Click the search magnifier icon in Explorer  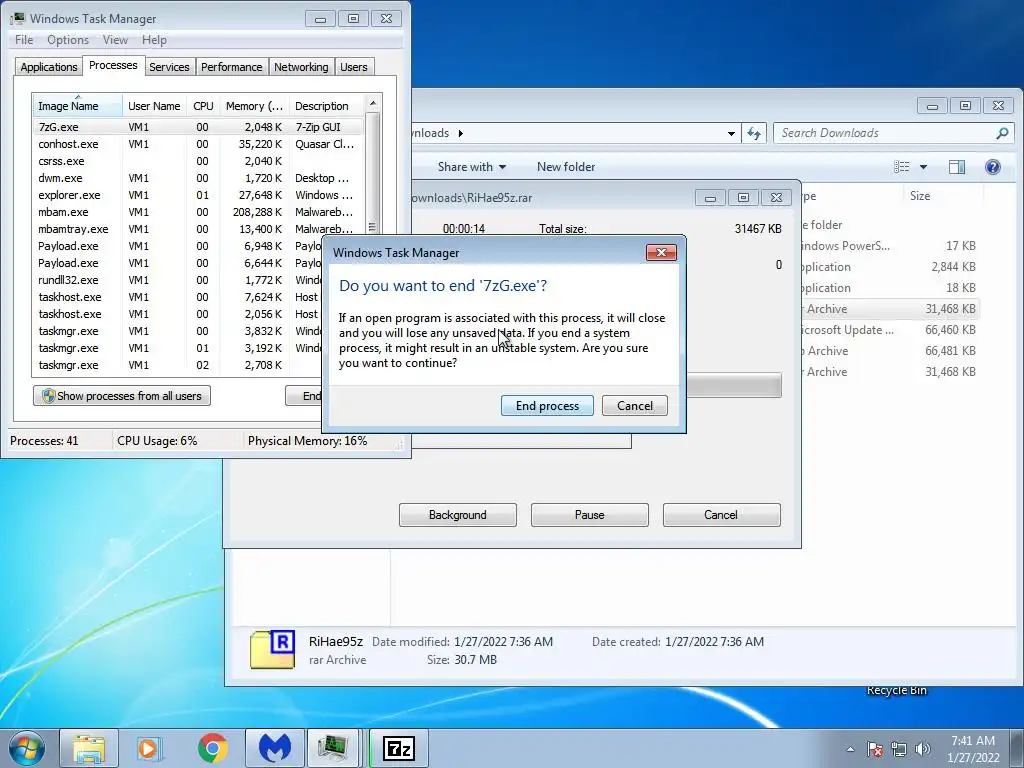(x=1002, y=133)
